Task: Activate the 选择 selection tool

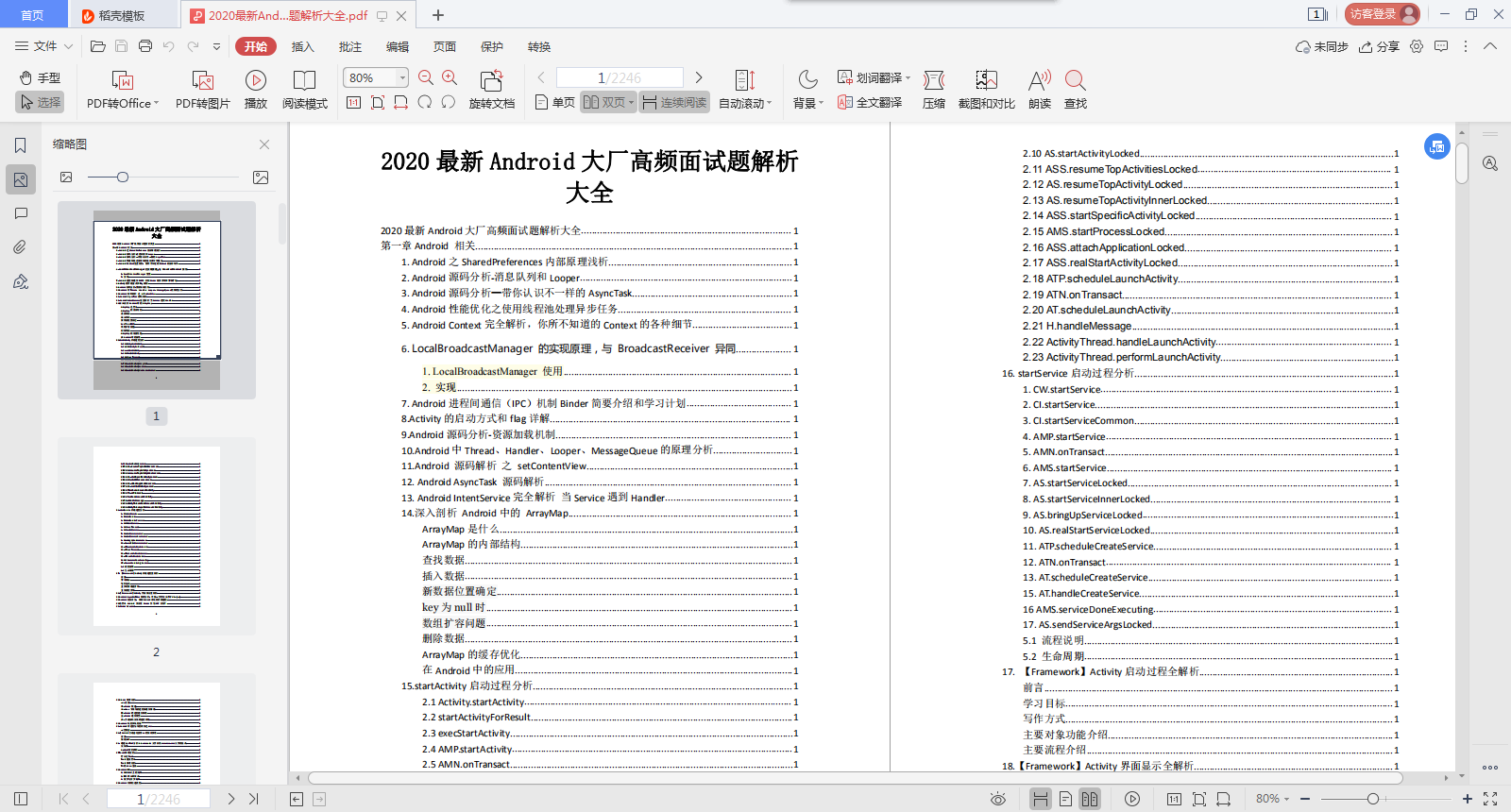Action: pyautogui.click(x=40, y=102)
